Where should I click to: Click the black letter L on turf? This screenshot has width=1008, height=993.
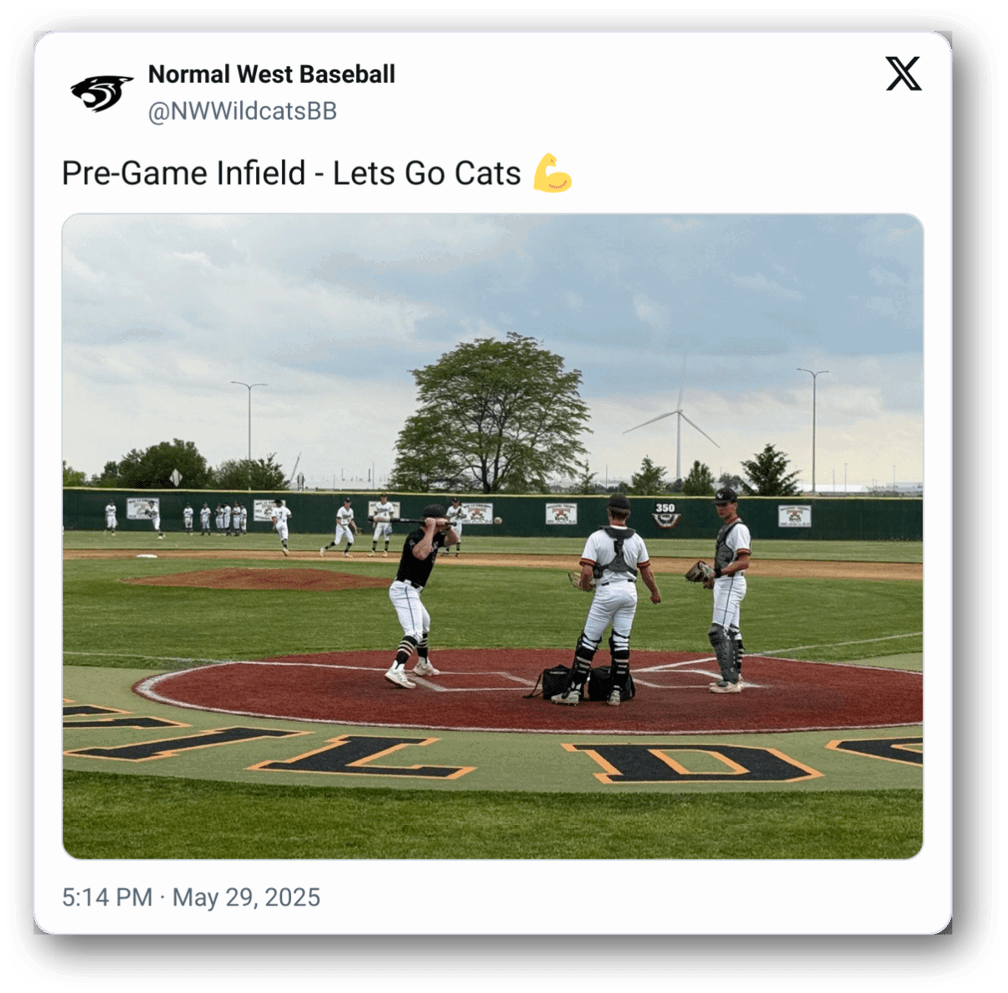click(360, 757)
